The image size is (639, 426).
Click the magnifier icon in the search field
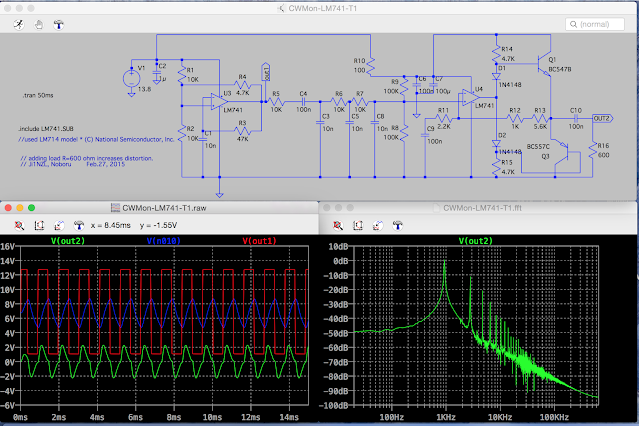click(573, 24)
